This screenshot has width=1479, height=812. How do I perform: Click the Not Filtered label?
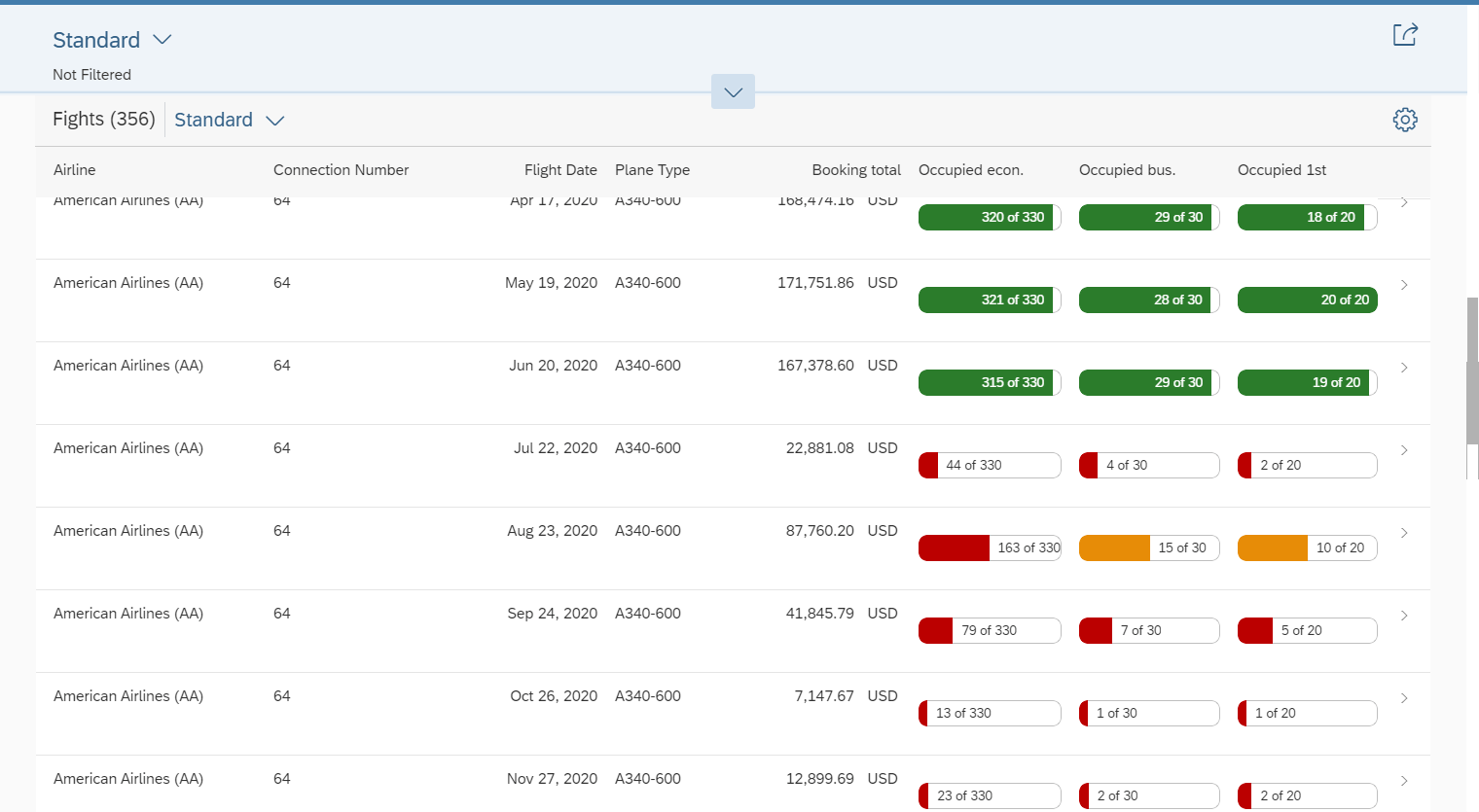click(x=91, y=74)
